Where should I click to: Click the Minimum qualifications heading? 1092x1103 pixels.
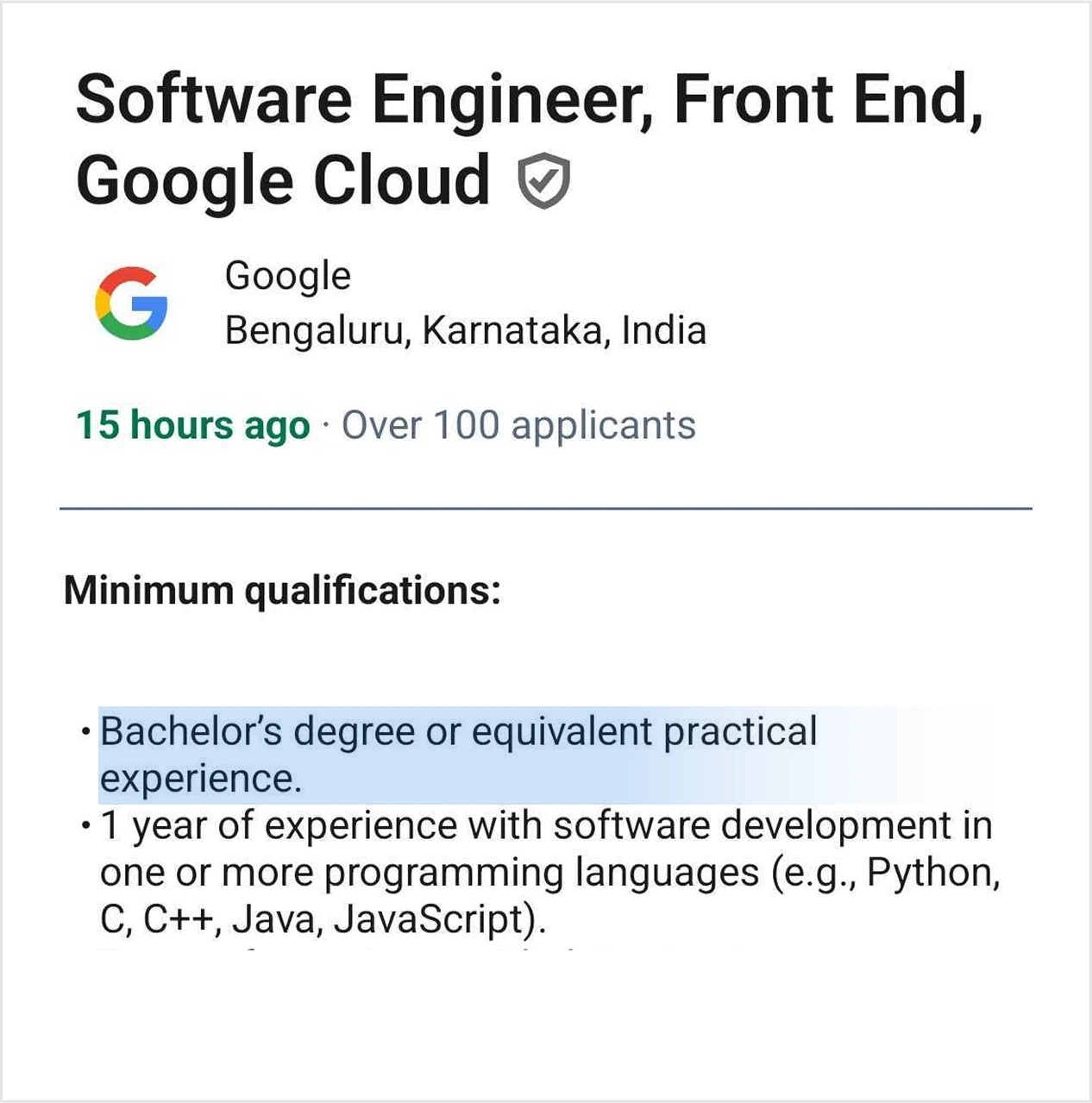click(x=282, y=591)
